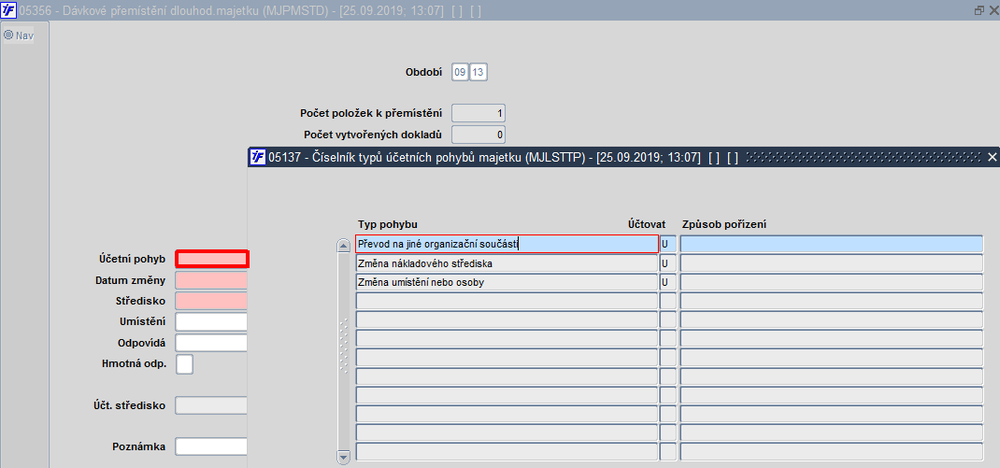1000x468 pixels.
Task: Click the Způsob pořízení column header
Action: (724, 224)
